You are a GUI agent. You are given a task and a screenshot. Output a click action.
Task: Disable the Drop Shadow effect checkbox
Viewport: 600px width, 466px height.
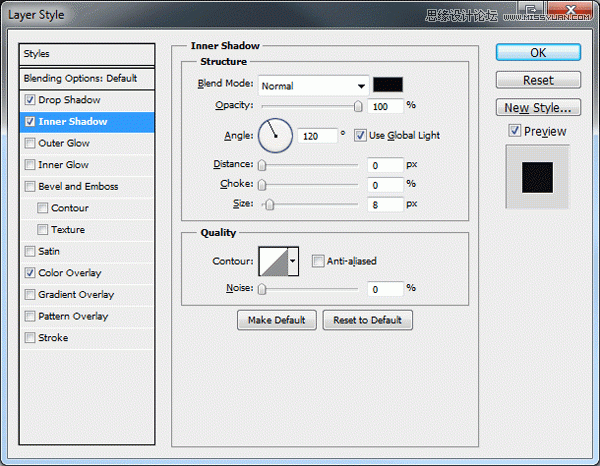tap(30, 100)
